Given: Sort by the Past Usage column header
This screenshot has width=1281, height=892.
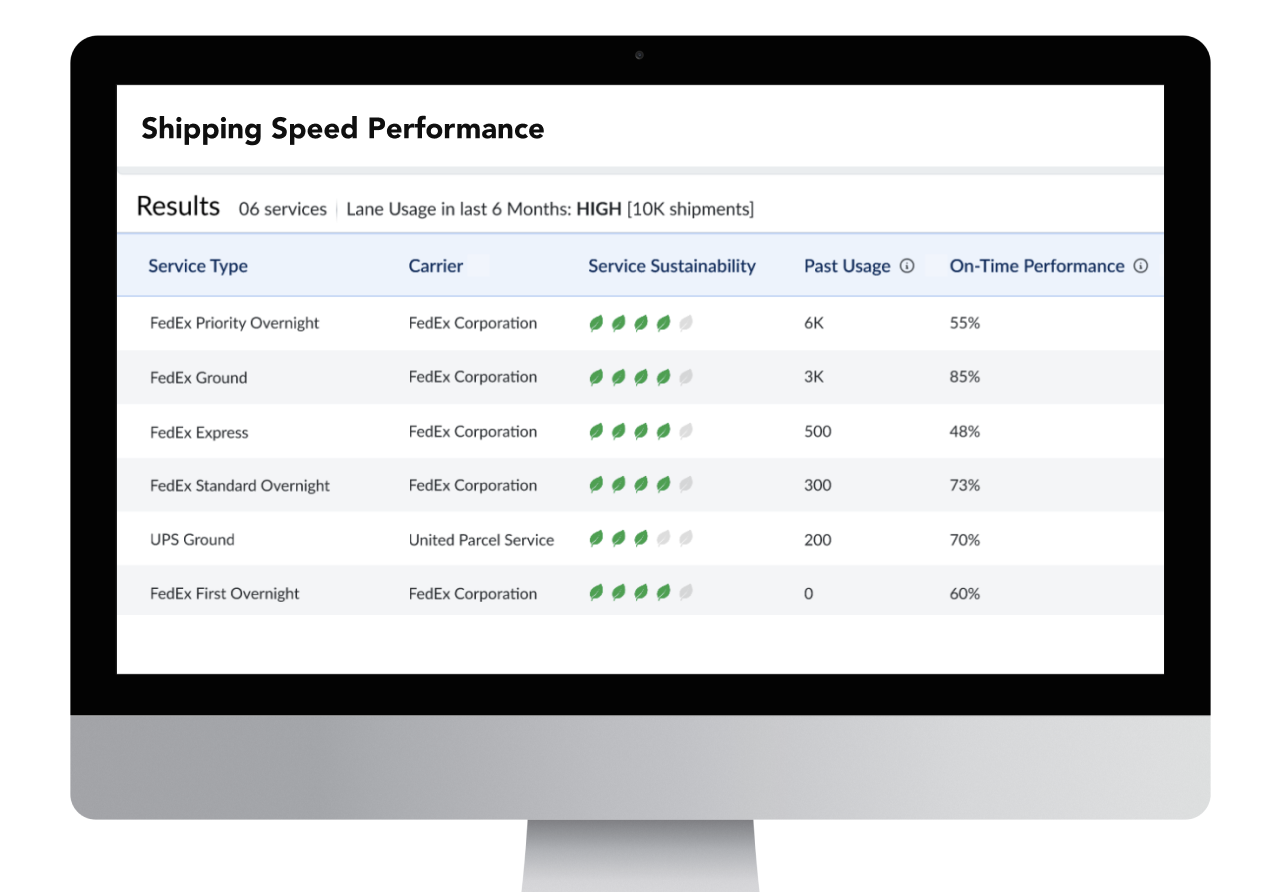Looking at the screenshot, I should 847,266.
